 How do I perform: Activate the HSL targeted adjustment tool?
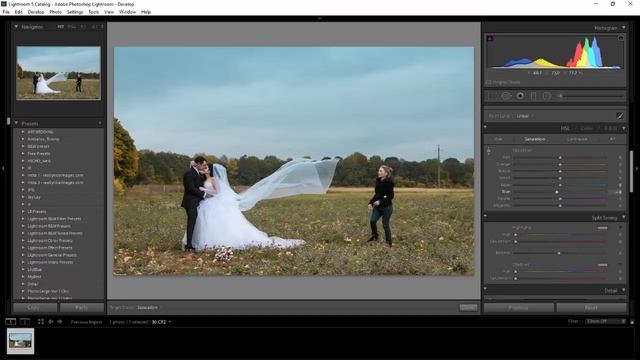point(489,151)
